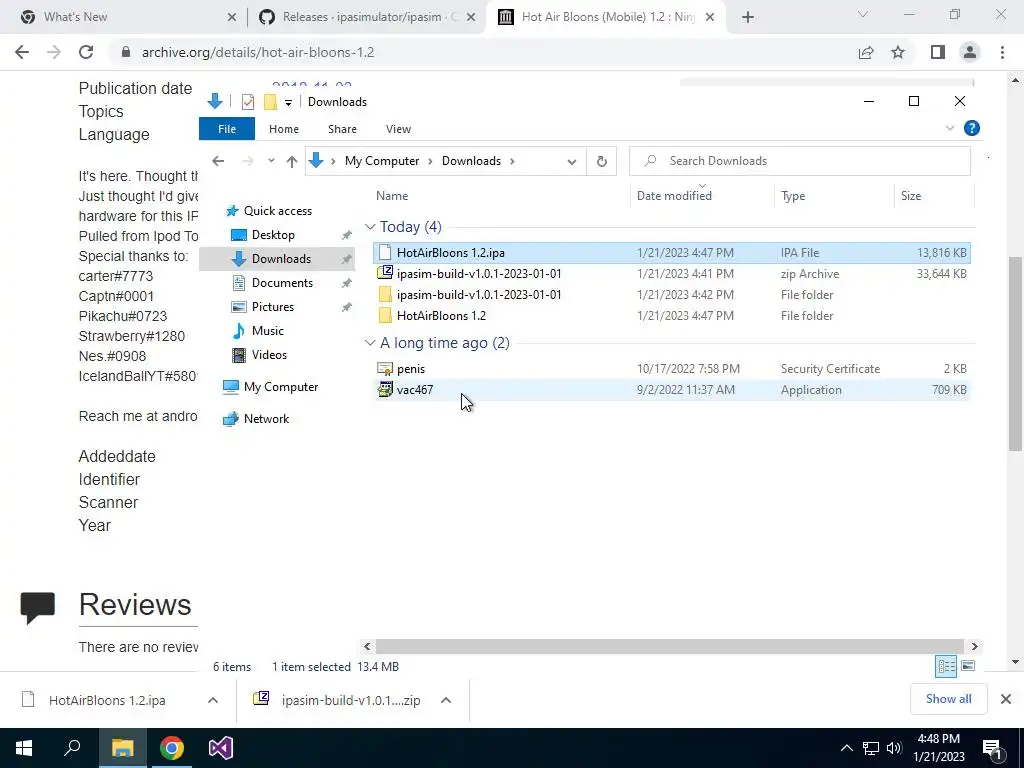Screen dimensions: 1024x768
Task: Select the HotAirBloons 1.2 folder
Action: (x=671, y=315)
